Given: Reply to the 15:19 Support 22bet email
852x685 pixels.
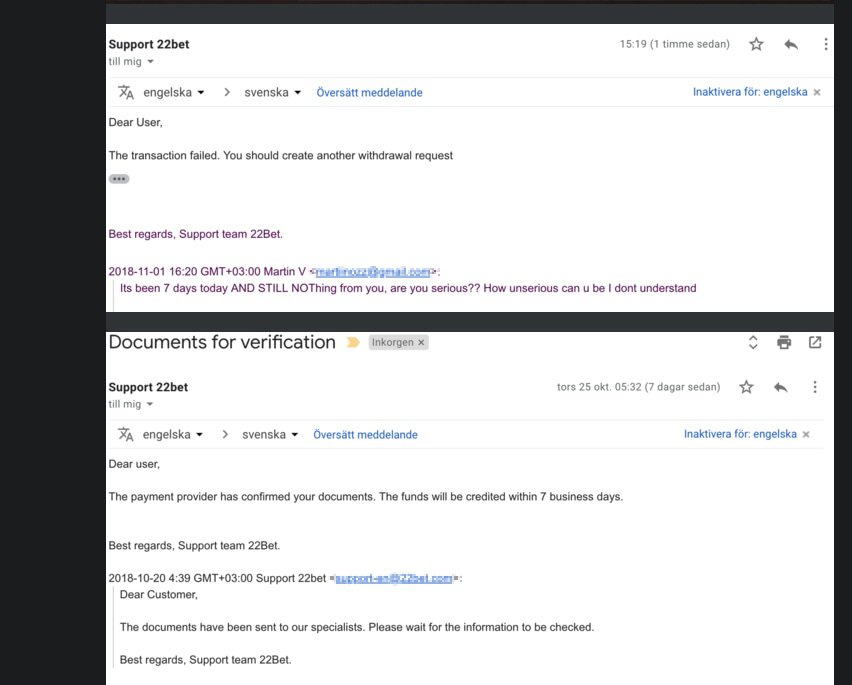Looking at the screenshot, I should (x=791, y=44).
